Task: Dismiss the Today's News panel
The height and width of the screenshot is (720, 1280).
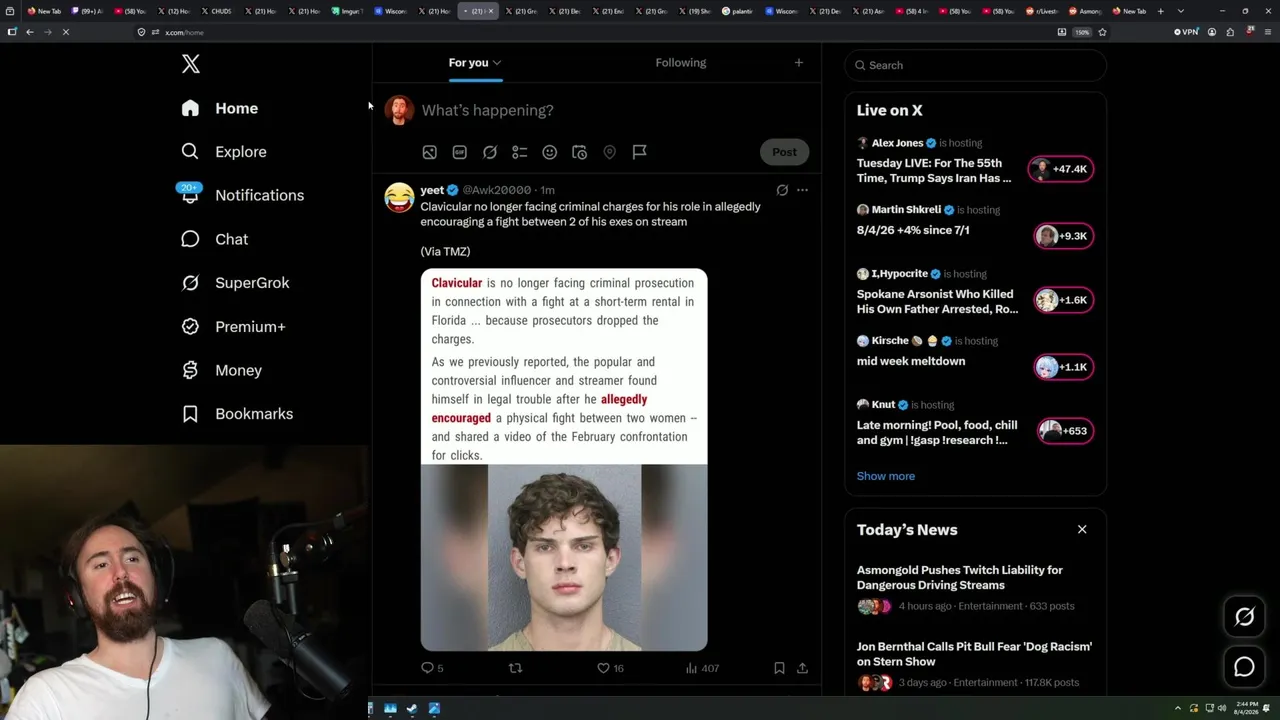Action: (1082, 529)
